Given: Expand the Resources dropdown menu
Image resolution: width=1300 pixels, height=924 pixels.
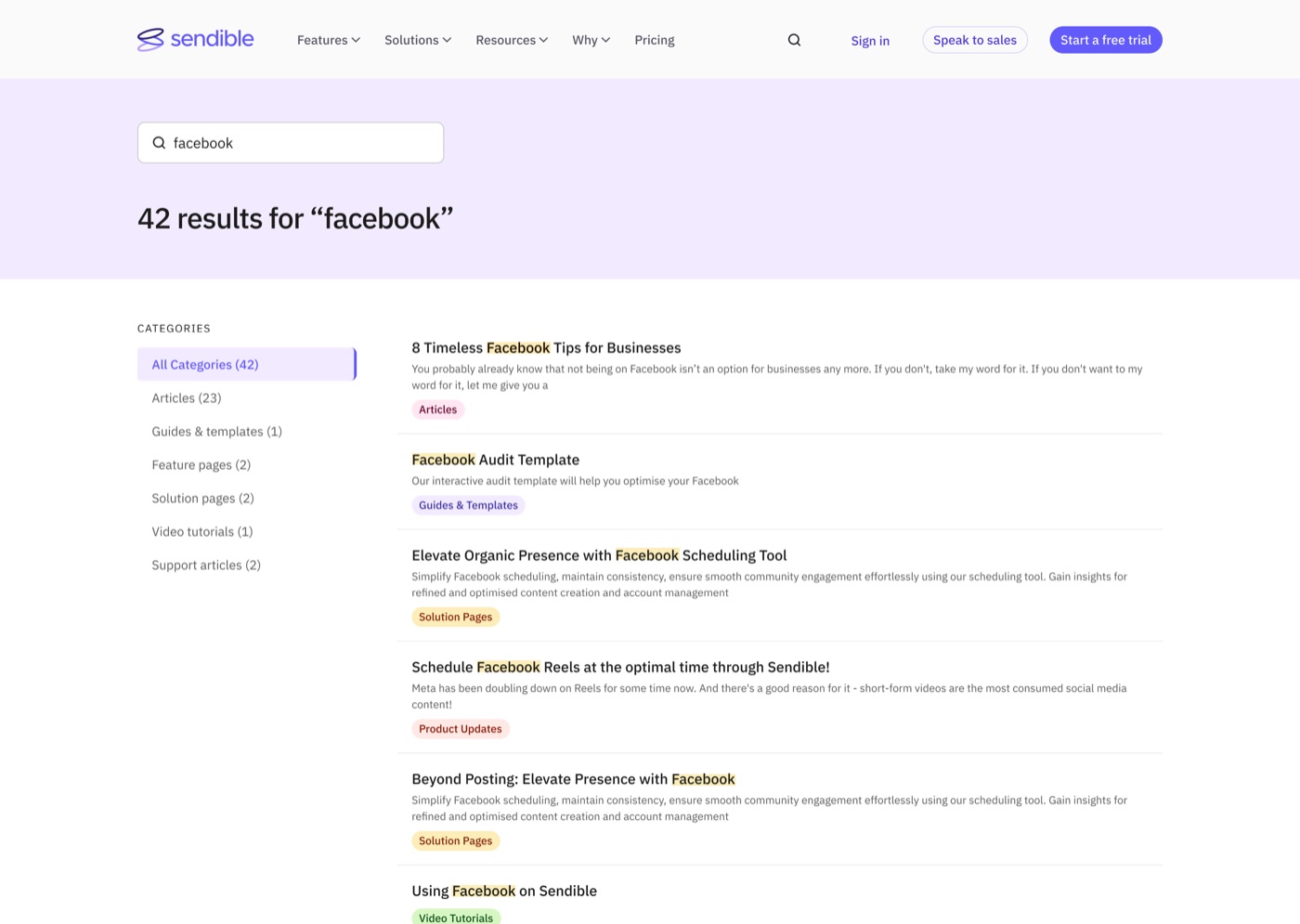Looking at the screenshot, I should [512, 40].
